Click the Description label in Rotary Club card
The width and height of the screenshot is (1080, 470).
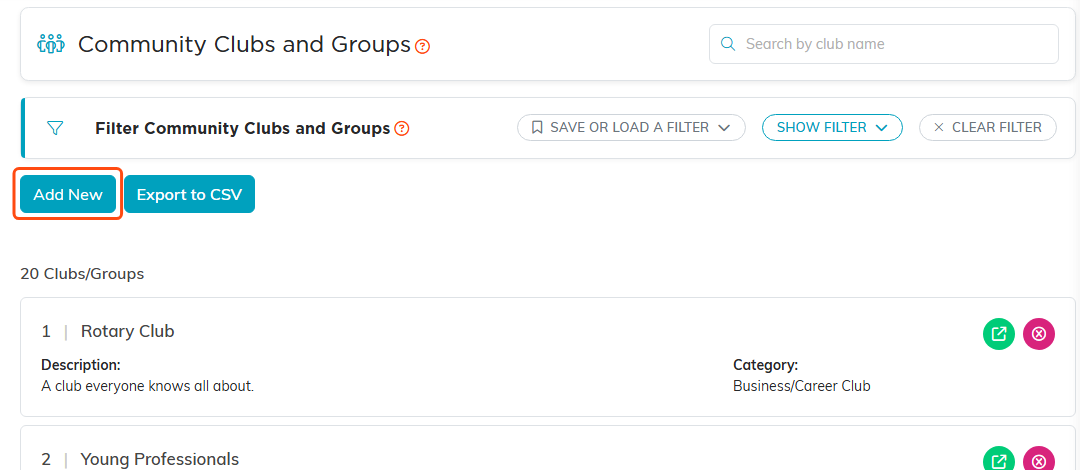[81, 365]
